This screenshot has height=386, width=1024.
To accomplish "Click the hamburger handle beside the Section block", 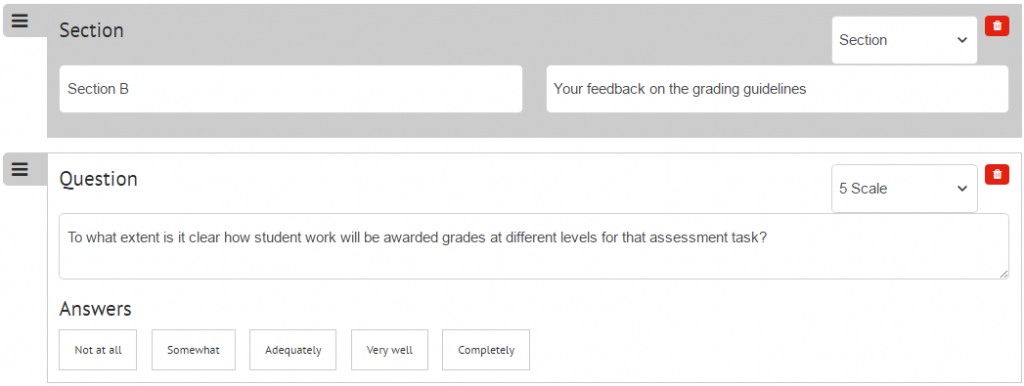I will (x=20, y=21).
